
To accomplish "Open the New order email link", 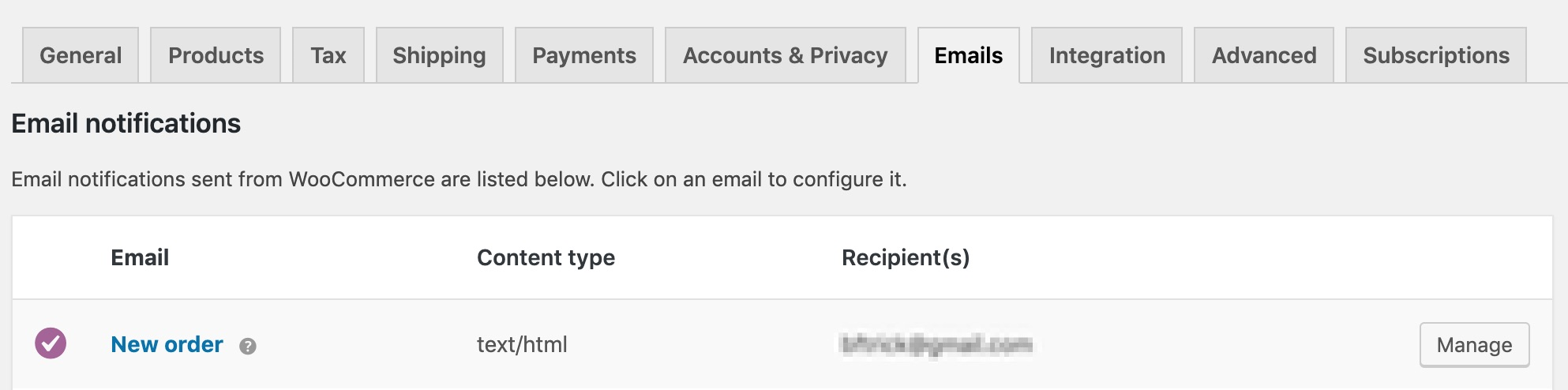I will point(167,344).
